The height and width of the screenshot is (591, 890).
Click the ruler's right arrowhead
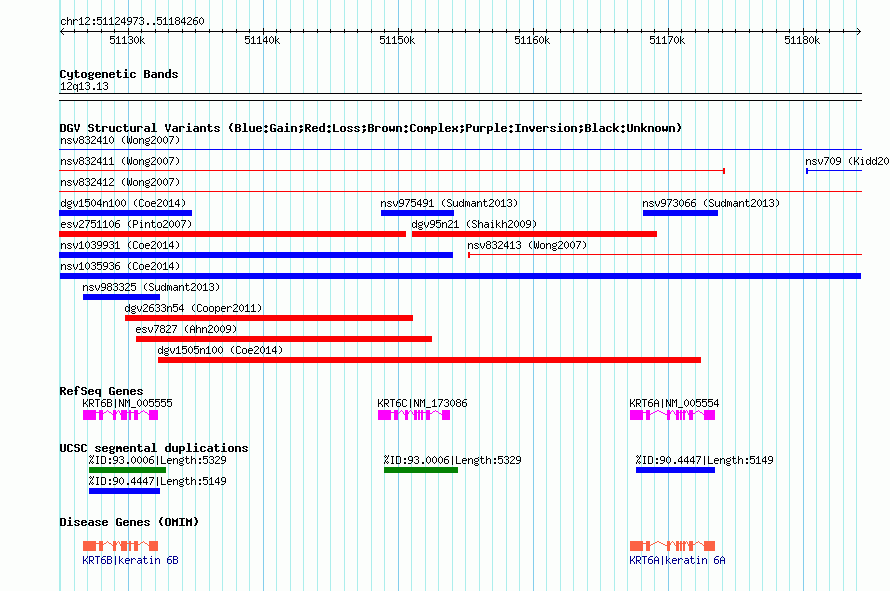(858, 31)
